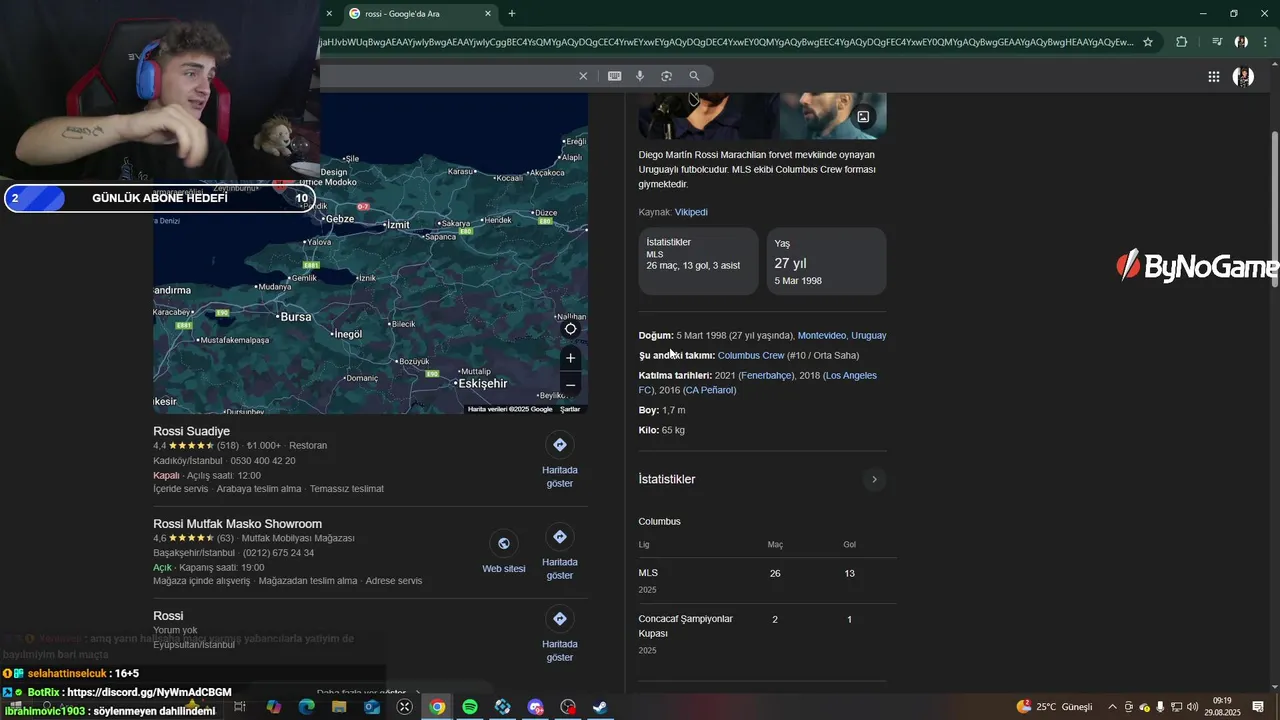
Task: Switch to Chrome in the taskbar
Action: [x=437, y=707]
